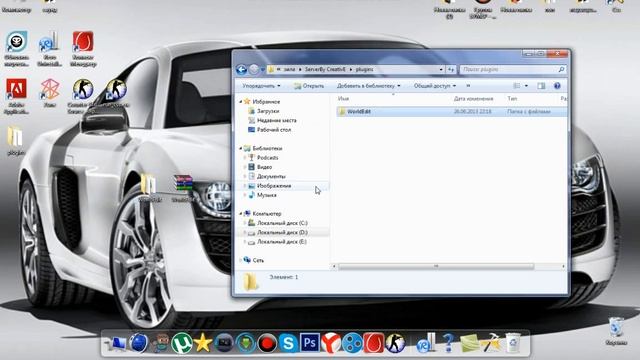Viewport: 640px width, 360px height.
Task: Open uTorrent from the dock
Action: point(181,343)
